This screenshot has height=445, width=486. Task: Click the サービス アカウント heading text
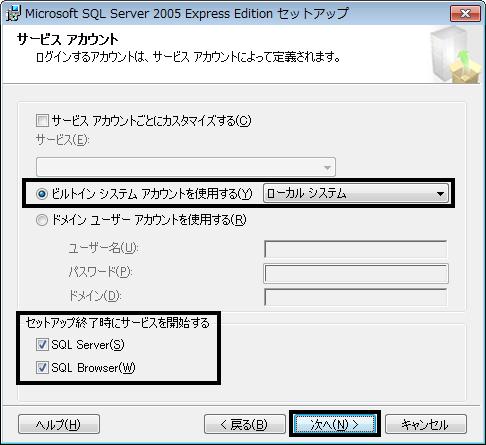tap(67, 39)
